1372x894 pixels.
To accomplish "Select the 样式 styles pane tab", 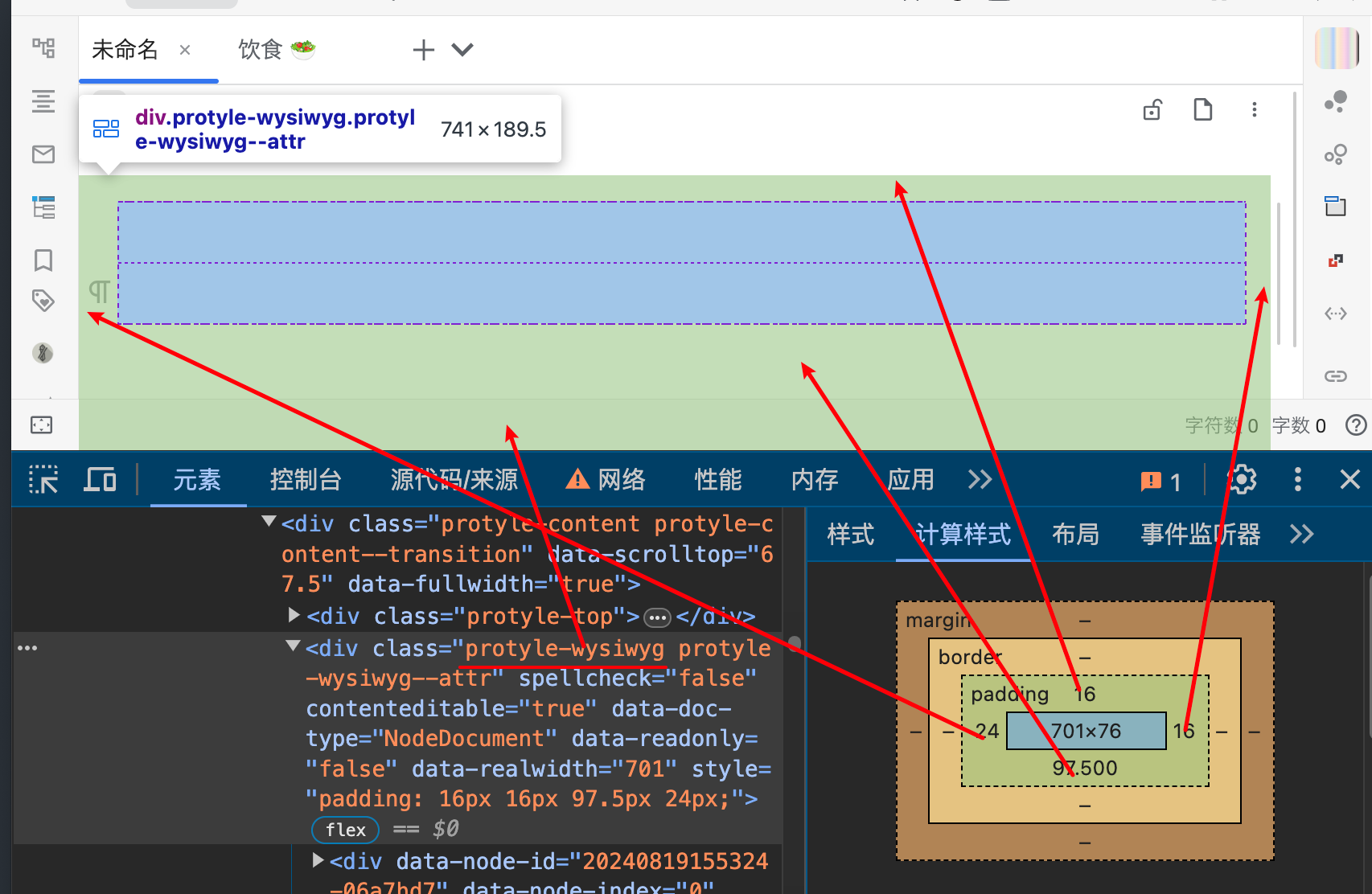I will (850, 535).
